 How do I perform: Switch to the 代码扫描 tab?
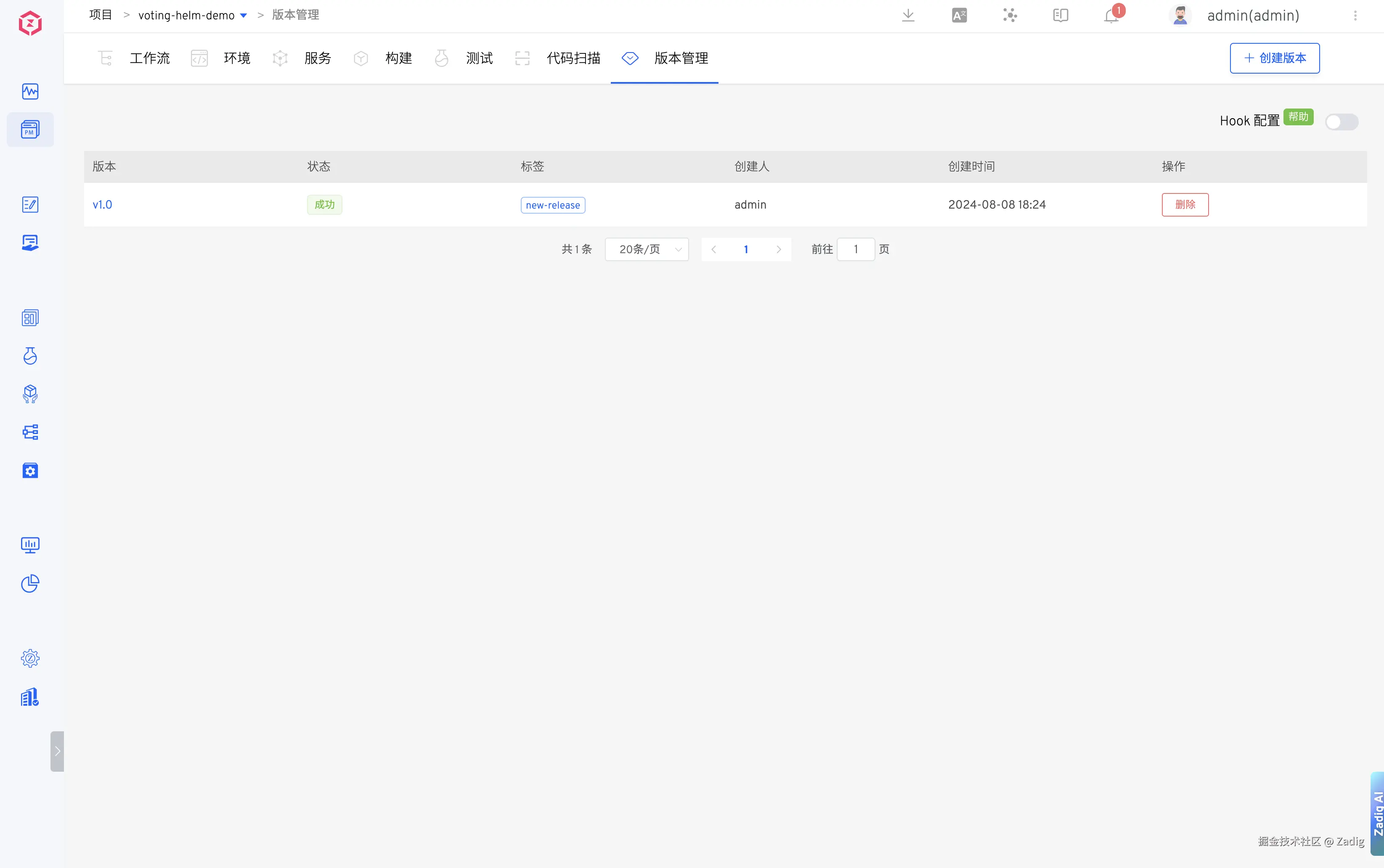tap(573, 58)
